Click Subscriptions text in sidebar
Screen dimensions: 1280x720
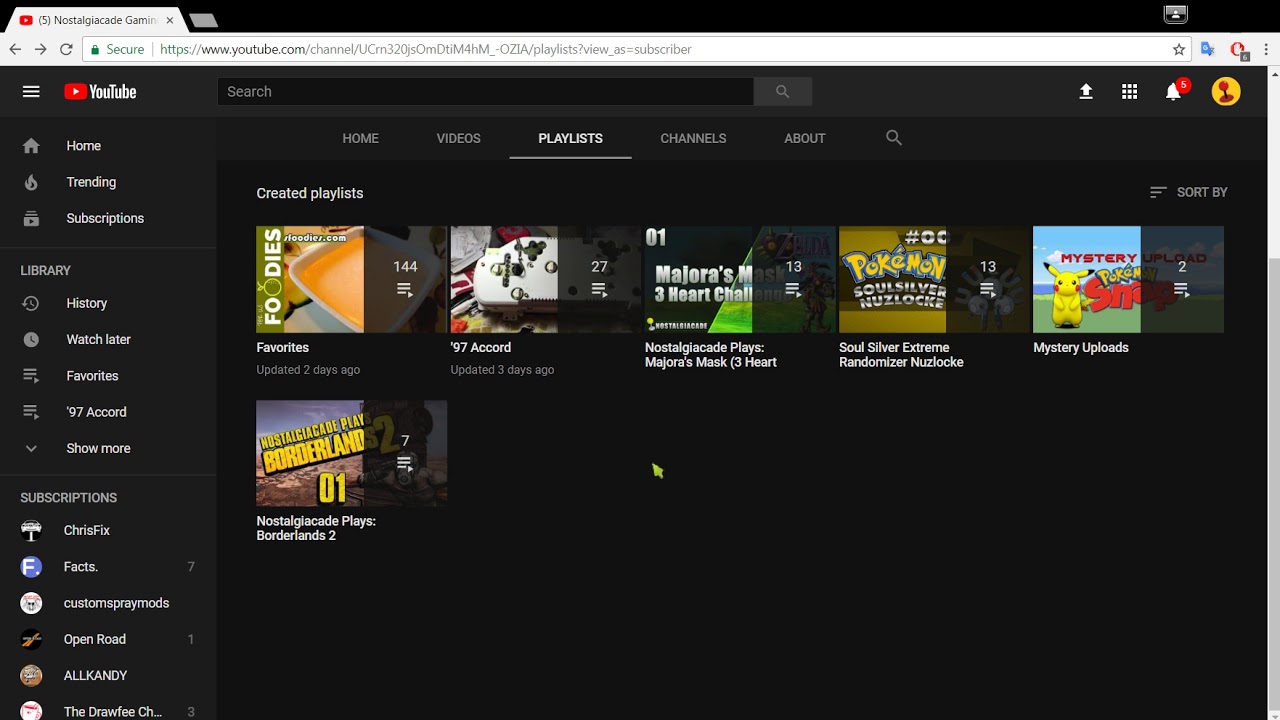105,218
